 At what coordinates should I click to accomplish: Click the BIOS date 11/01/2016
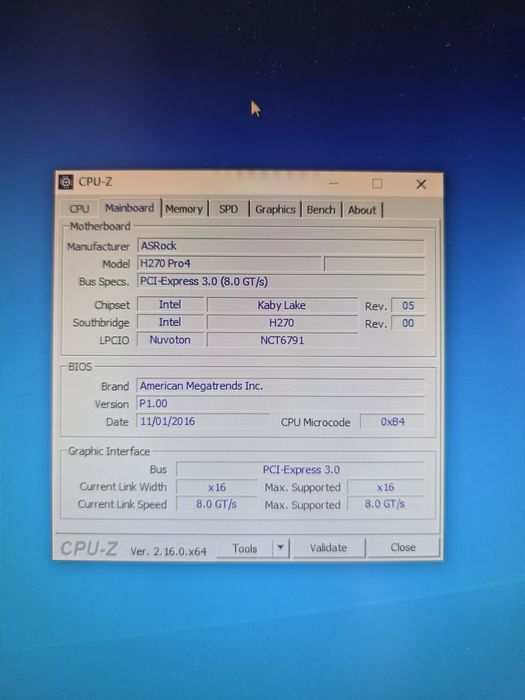[x=203, y=421]
